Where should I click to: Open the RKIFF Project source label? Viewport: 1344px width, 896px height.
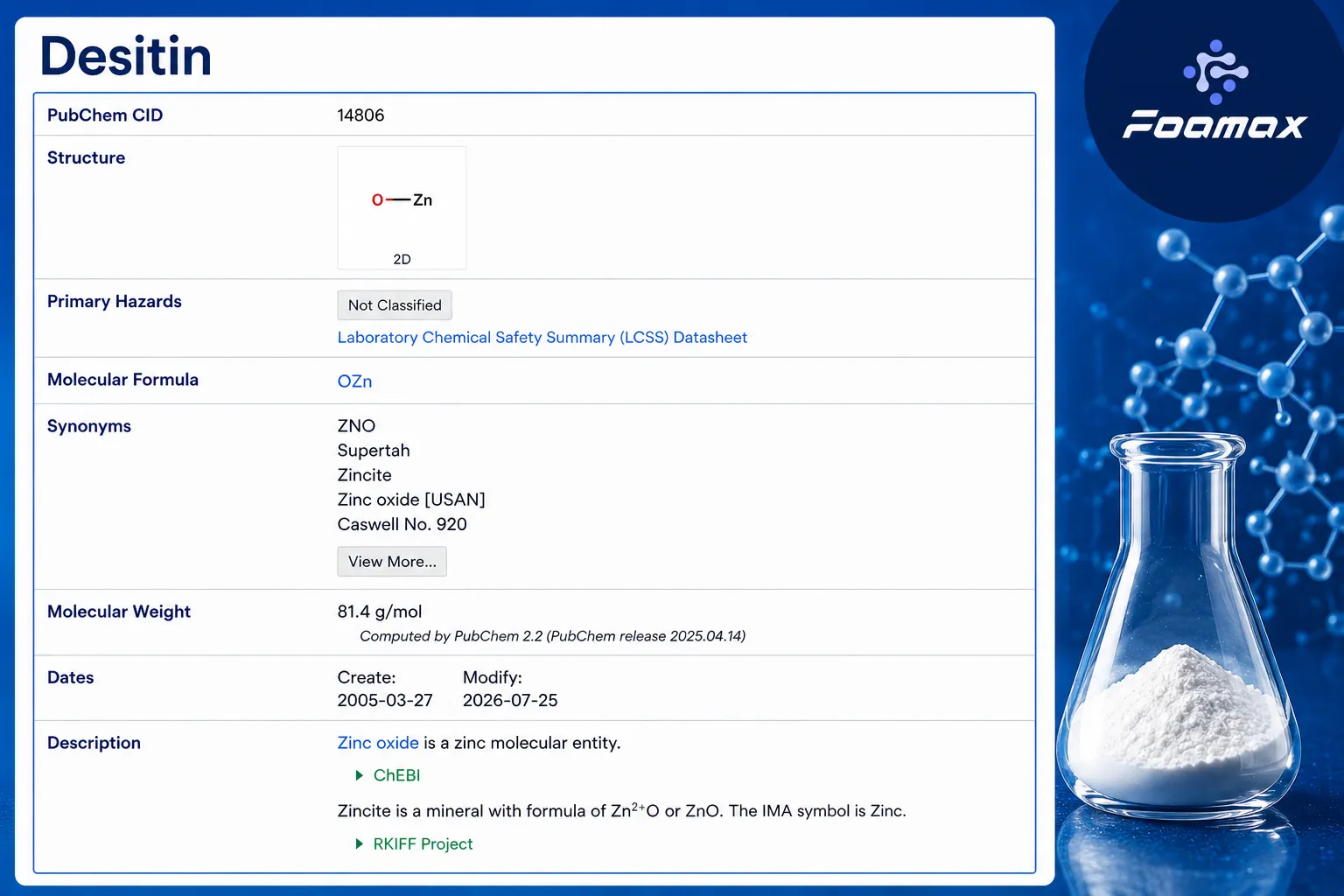(x=423, y=843)
